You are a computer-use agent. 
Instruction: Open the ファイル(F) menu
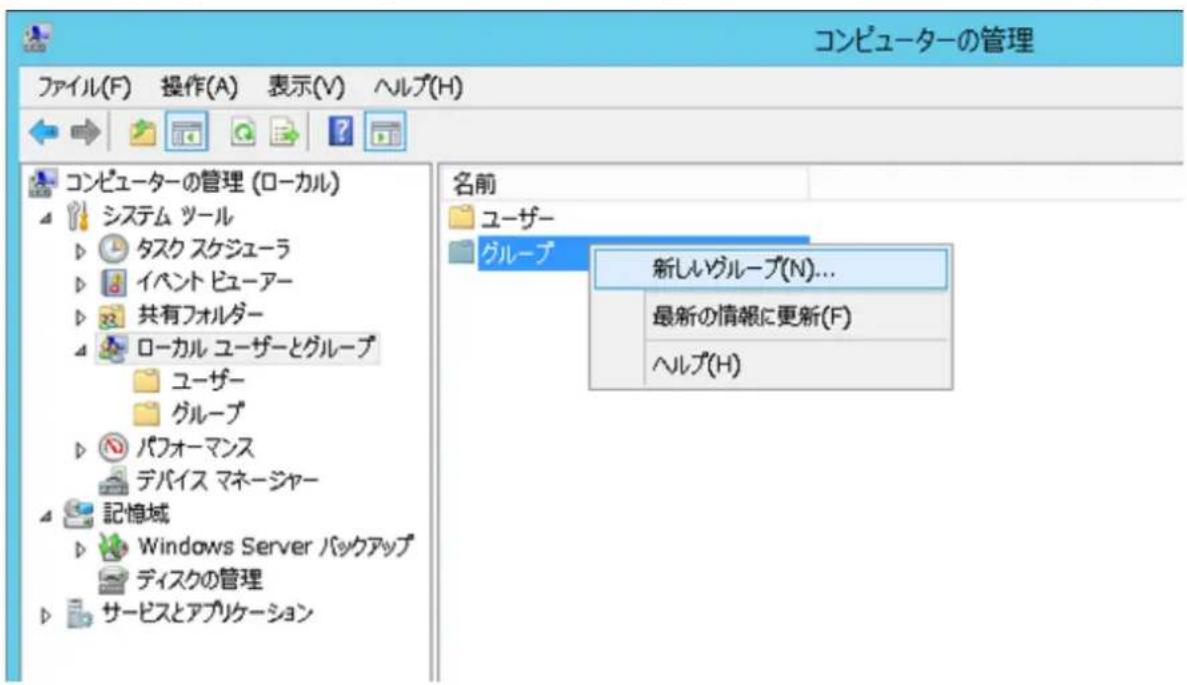[85, 87]
